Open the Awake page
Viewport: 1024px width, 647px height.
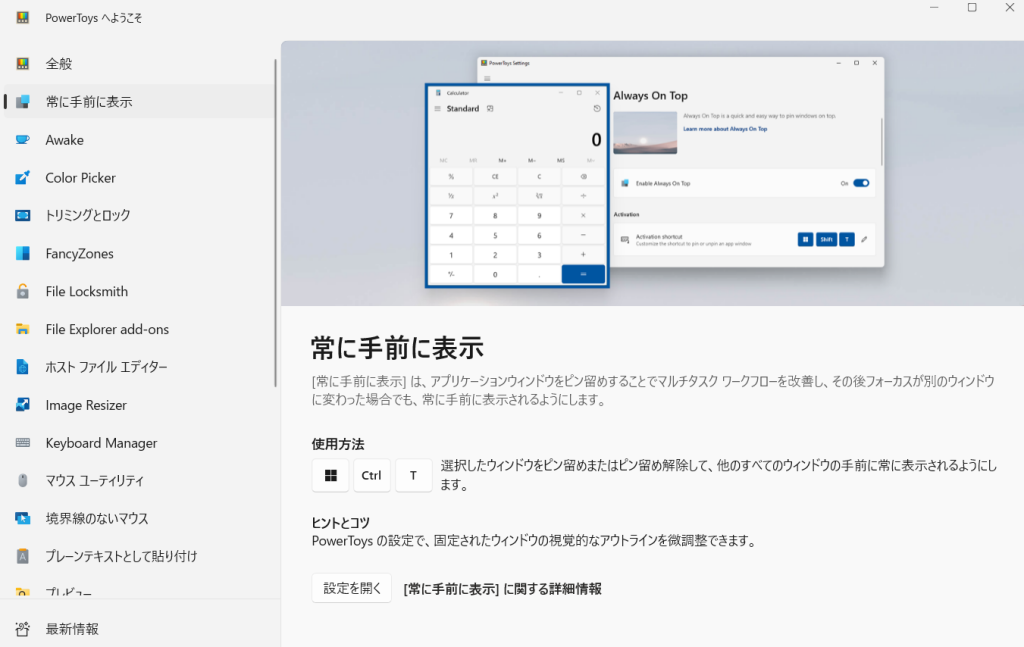[x=139, y=140]
